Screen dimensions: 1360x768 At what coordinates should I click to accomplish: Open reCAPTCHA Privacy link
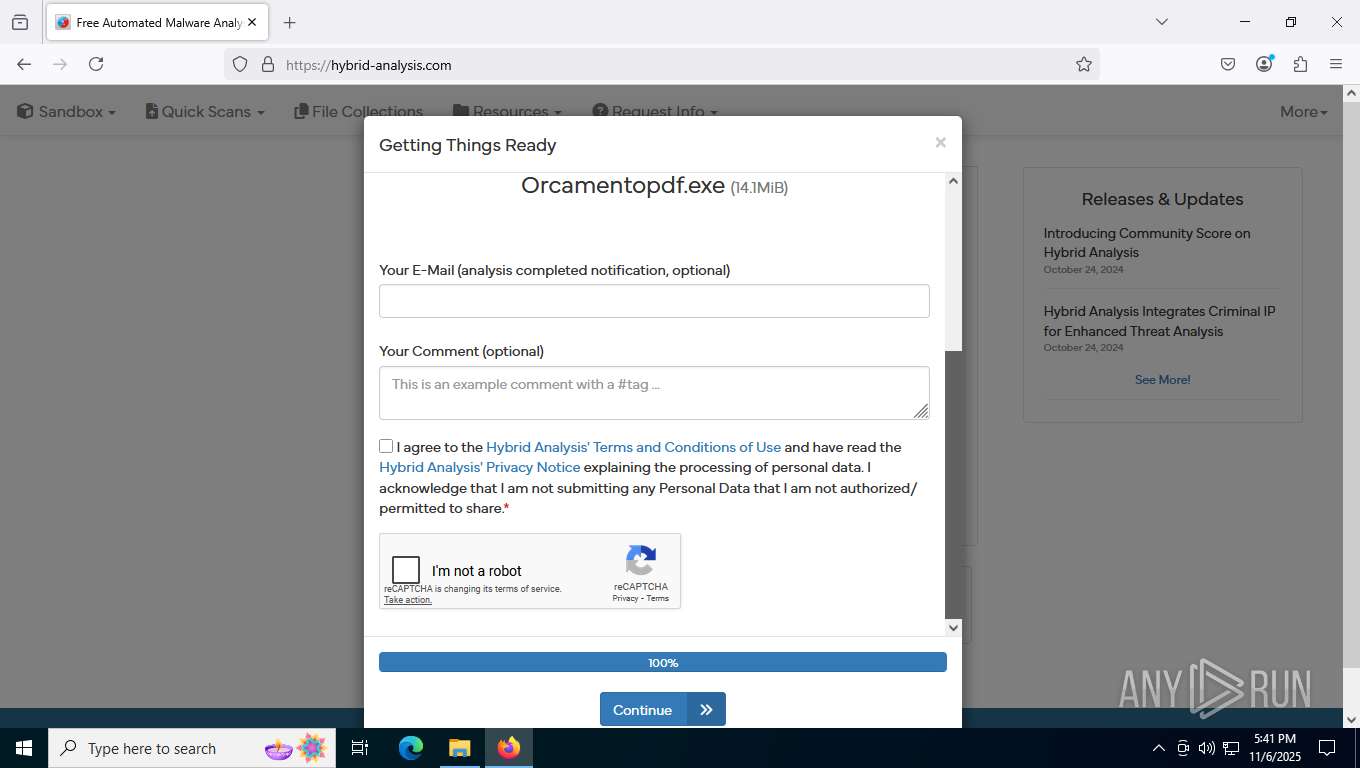click(625, 598)
